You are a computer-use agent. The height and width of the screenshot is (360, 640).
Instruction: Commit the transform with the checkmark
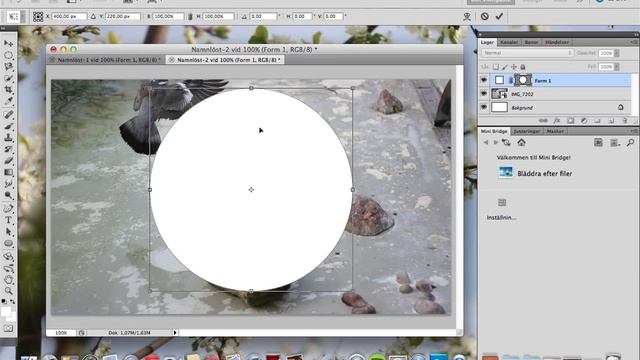point(499,16)
